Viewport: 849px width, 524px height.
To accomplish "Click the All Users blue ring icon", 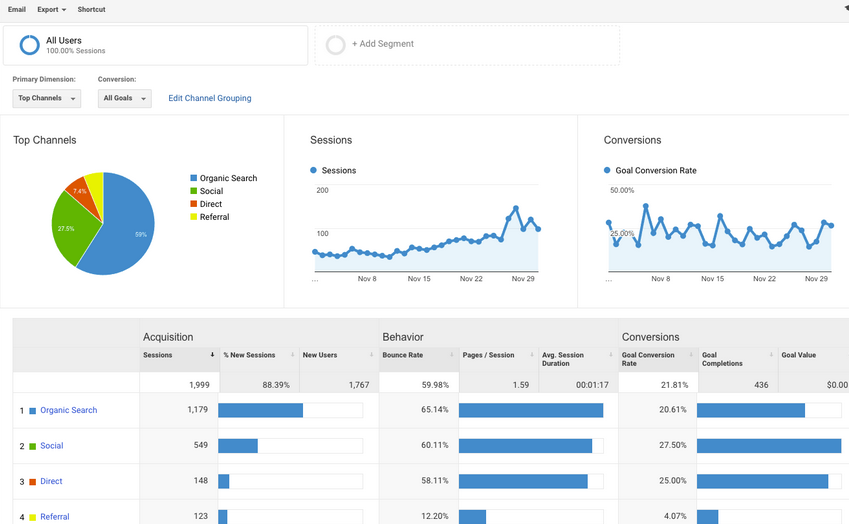I will pos(29,45).
